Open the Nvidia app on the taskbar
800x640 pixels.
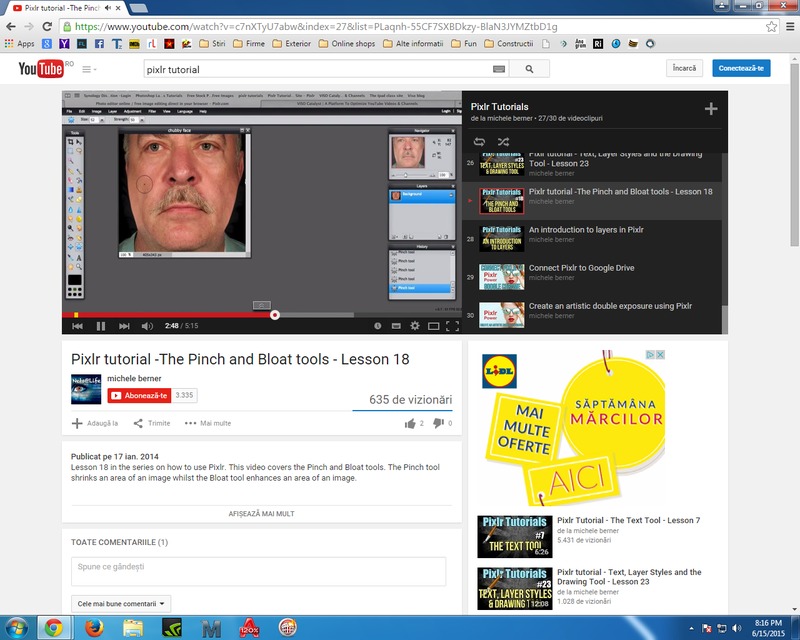click(x=172, y=628)
